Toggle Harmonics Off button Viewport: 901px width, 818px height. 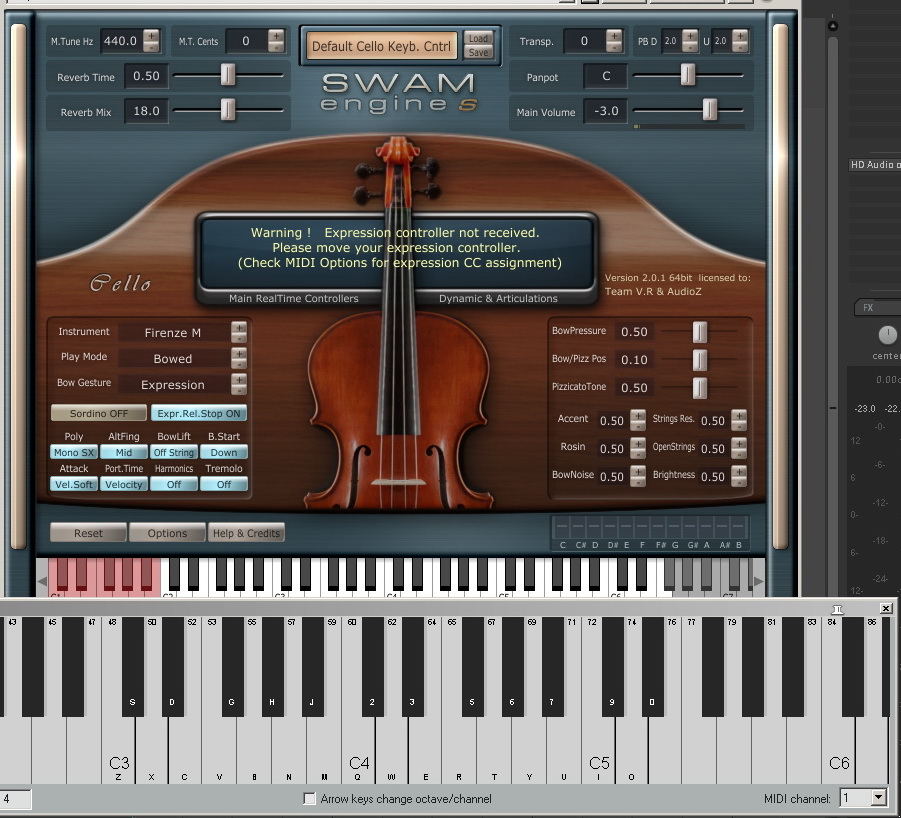click(x=174, y=484)
